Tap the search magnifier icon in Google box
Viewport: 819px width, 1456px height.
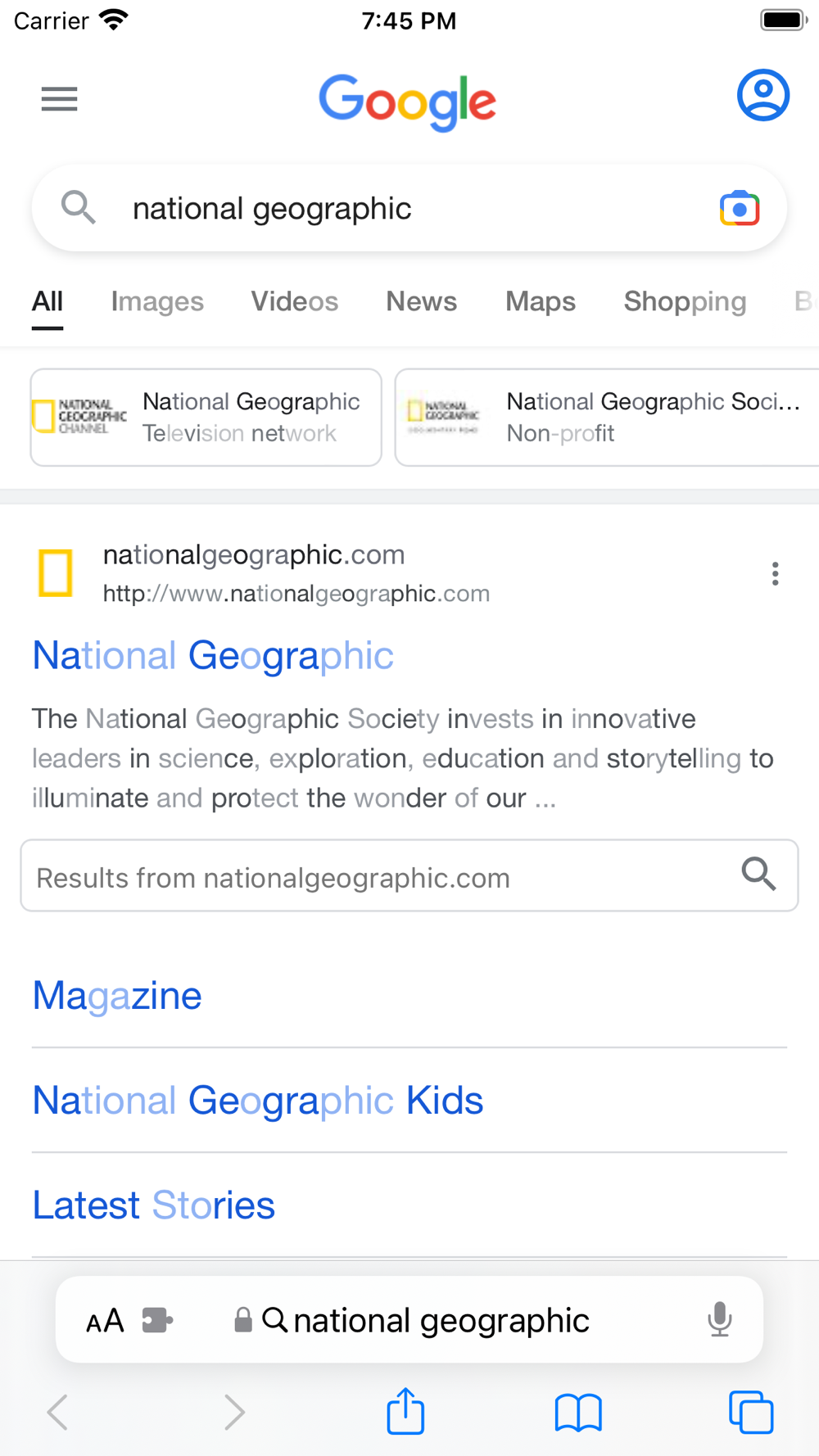pos(79,208)
